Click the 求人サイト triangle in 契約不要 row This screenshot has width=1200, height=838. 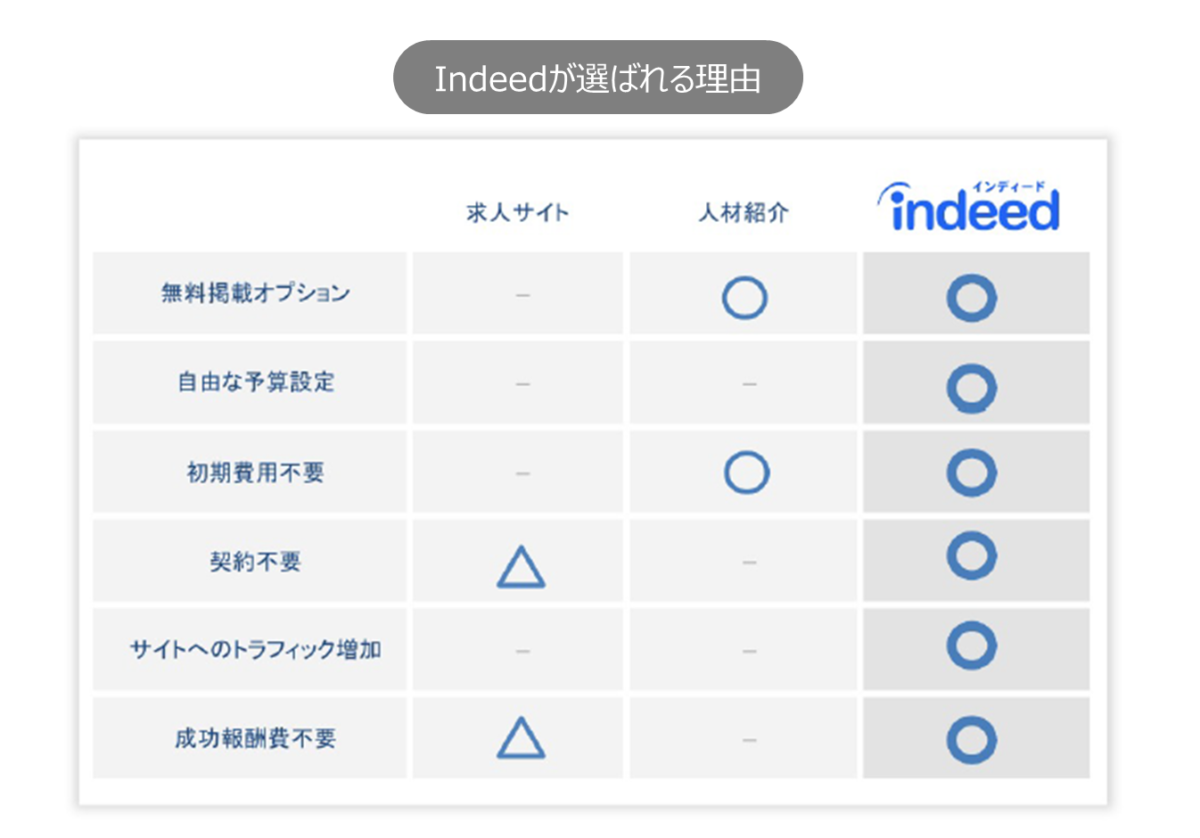click(521, 567)
